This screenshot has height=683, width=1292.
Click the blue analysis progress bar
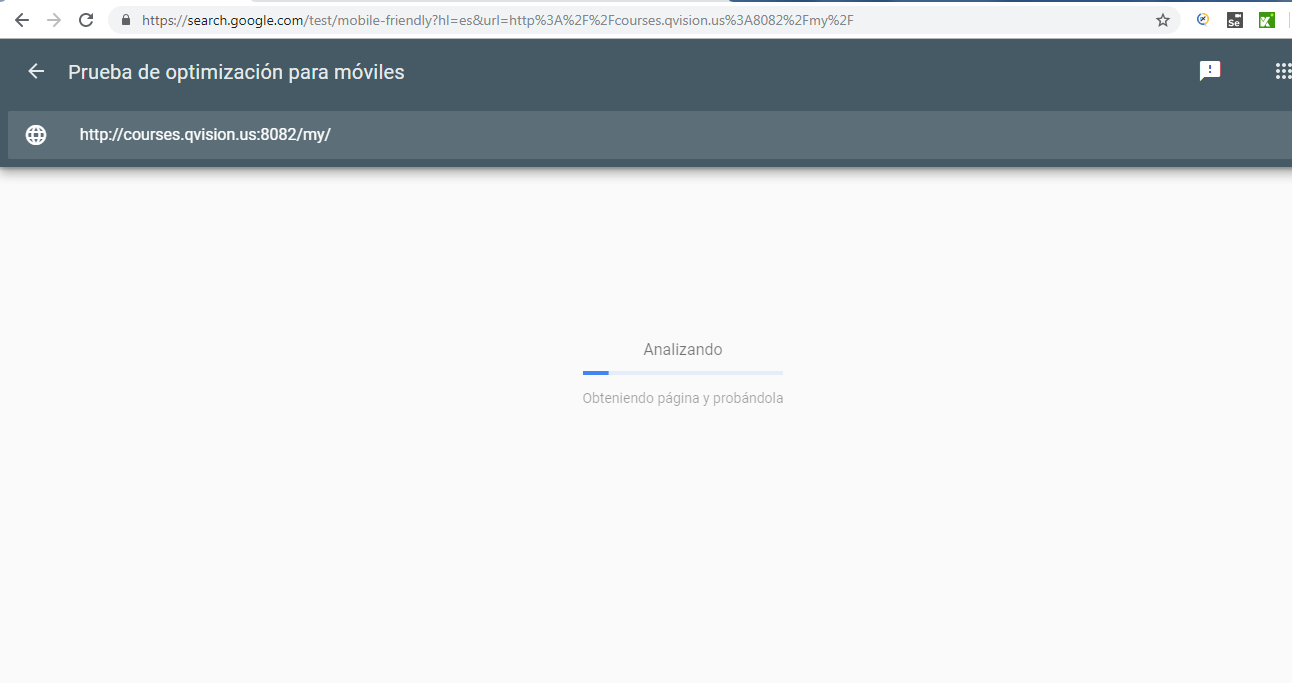(682, 373)
